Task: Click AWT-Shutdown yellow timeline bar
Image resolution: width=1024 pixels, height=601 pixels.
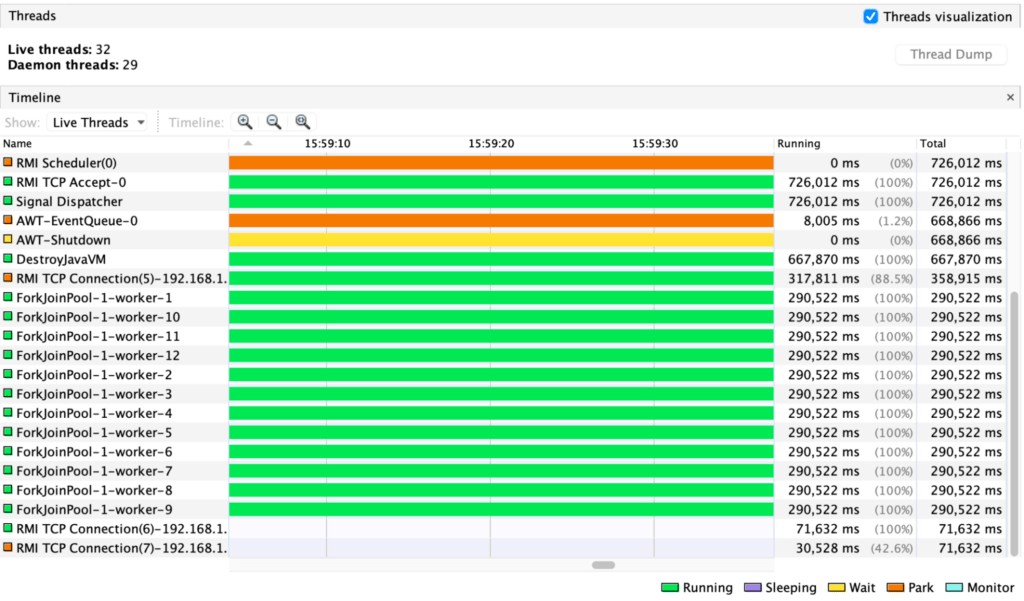Action: coord(501,240)
